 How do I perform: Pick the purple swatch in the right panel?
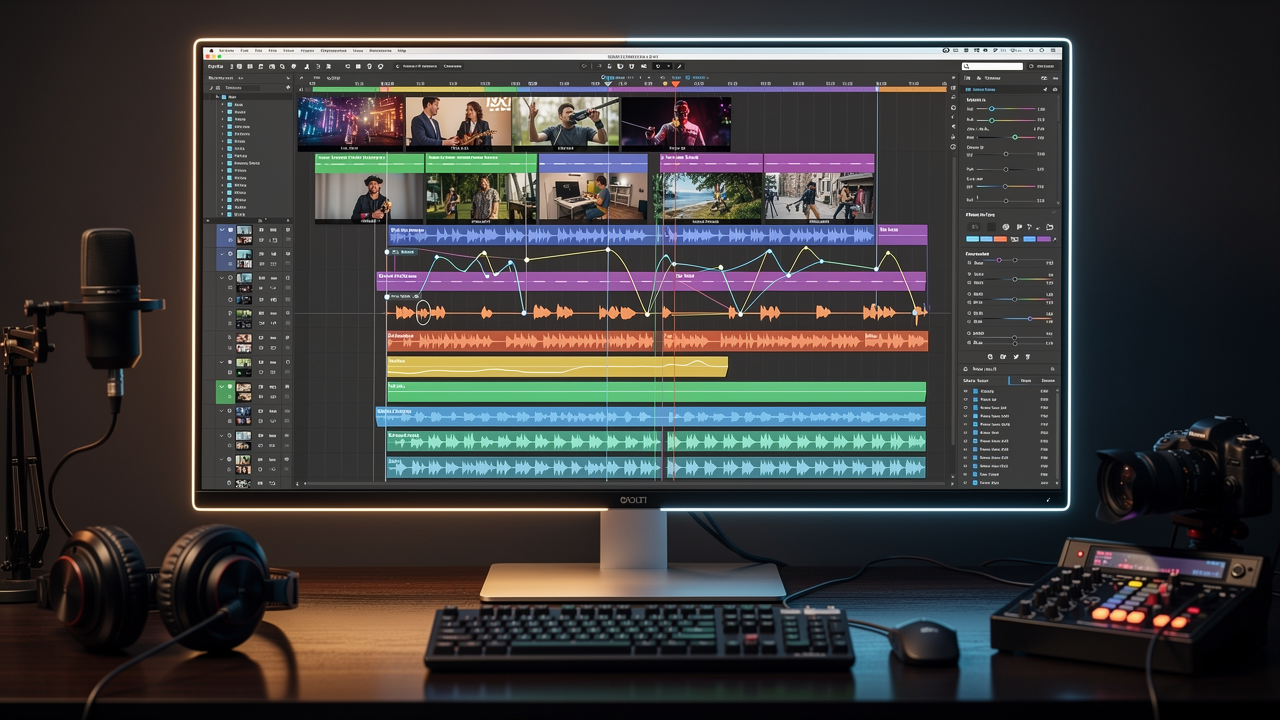(1043, 239)
